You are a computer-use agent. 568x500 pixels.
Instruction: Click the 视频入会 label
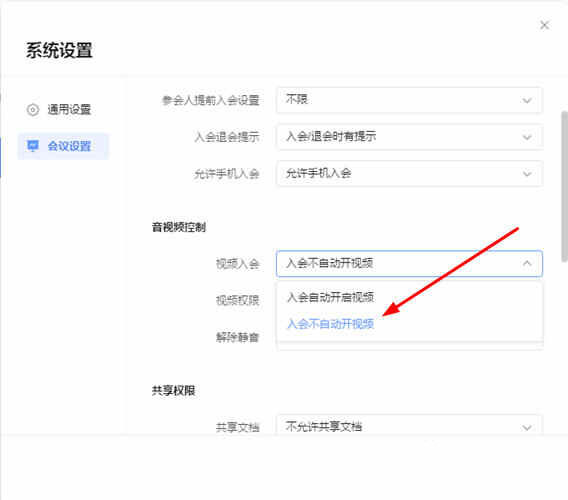[237, 264]
